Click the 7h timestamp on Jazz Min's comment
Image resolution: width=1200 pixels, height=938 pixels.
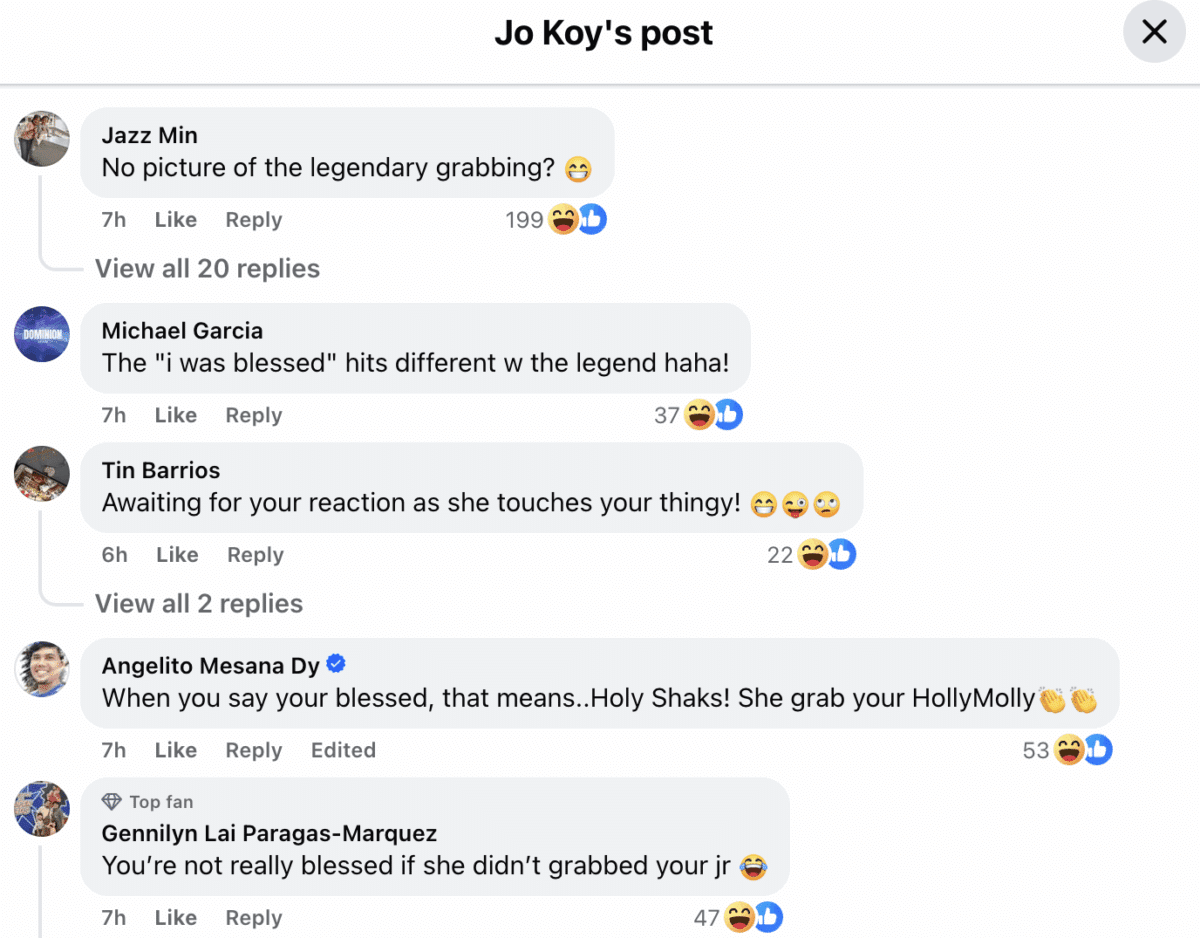pyautogui.click(x=113, y=219)
